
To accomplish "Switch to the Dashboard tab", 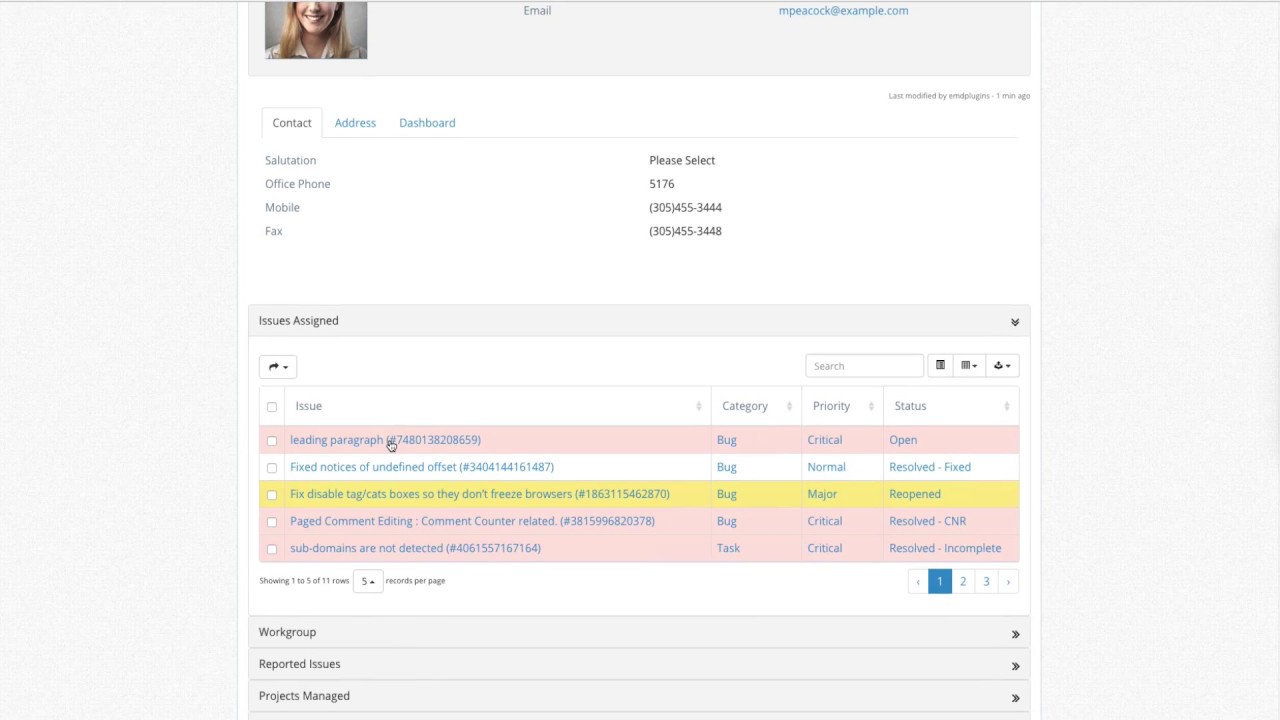I will [x=427, y=123].
